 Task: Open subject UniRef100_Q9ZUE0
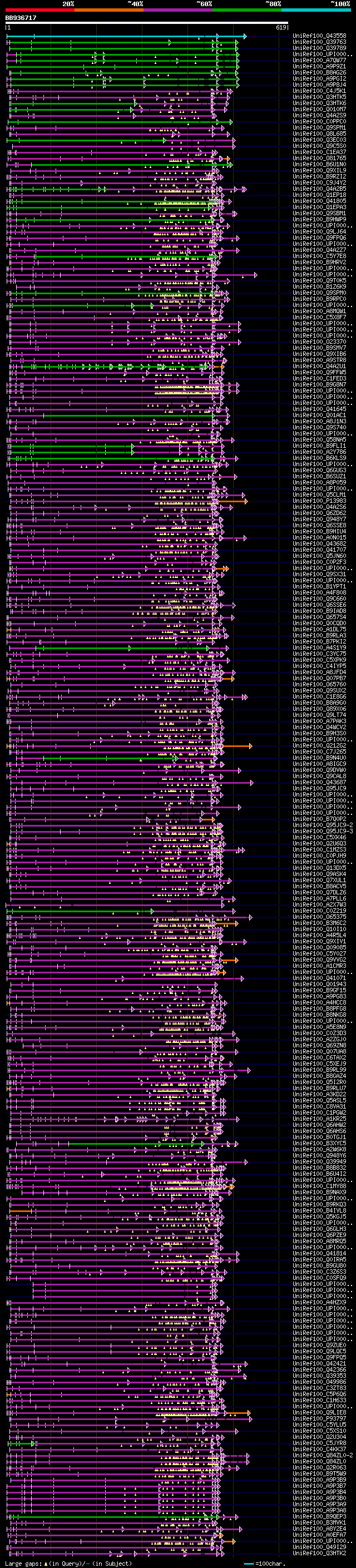click(319, 1345)
